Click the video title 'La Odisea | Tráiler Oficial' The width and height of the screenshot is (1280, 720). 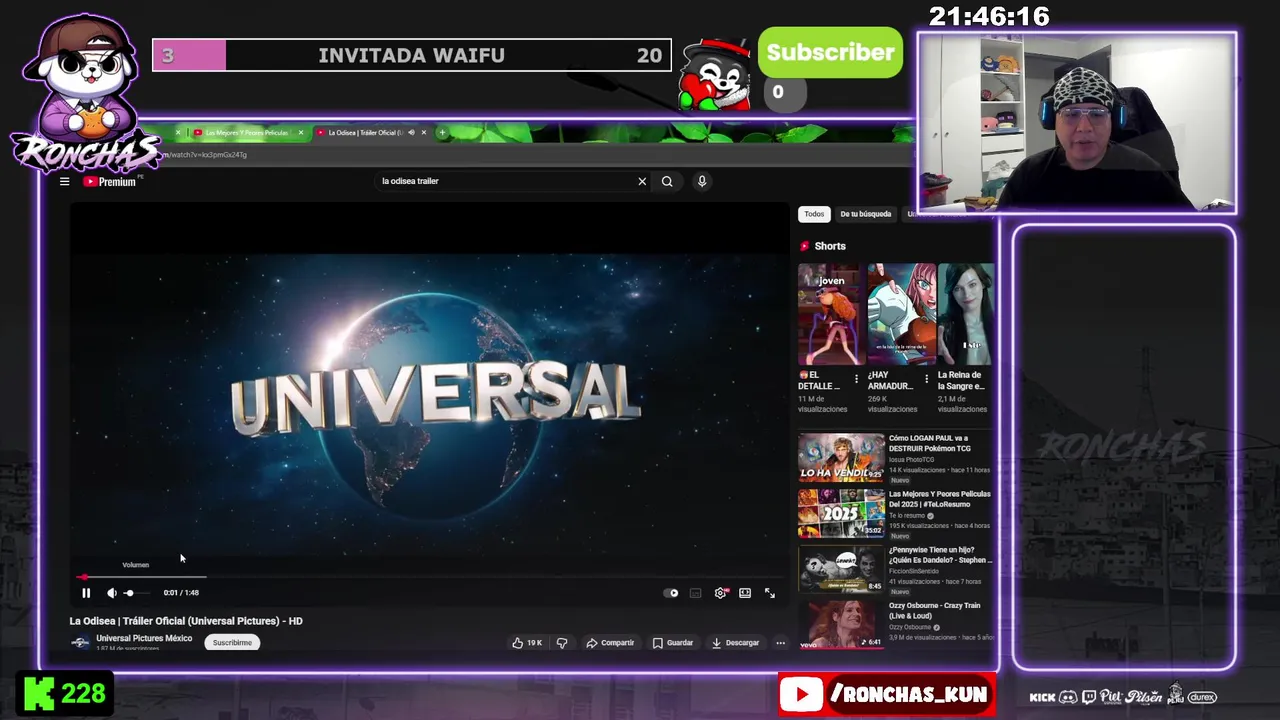(186, 621)
